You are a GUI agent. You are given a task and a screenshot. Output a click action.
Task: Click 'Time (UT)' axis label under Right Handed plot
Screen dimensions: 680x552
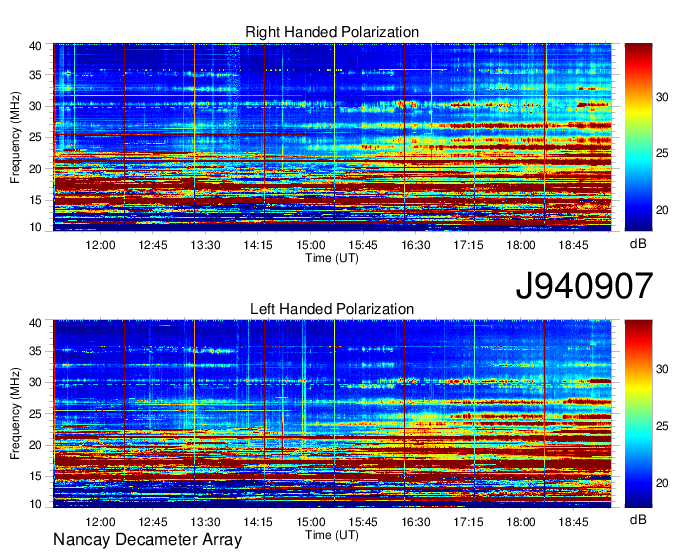[x=332, y=258]
